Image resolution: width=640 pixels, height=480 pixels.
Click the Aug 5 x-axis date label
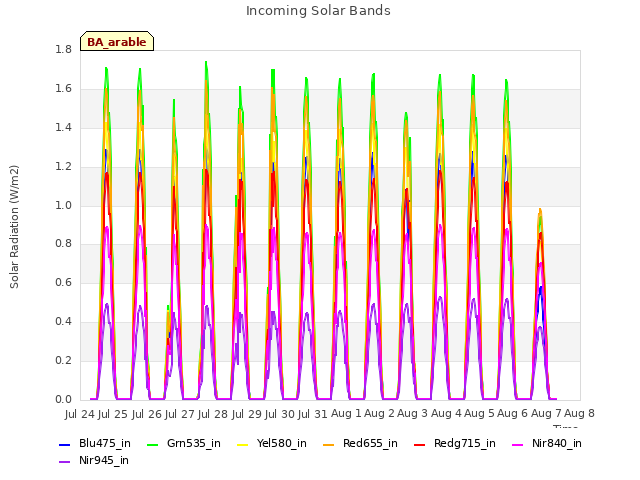479,413
